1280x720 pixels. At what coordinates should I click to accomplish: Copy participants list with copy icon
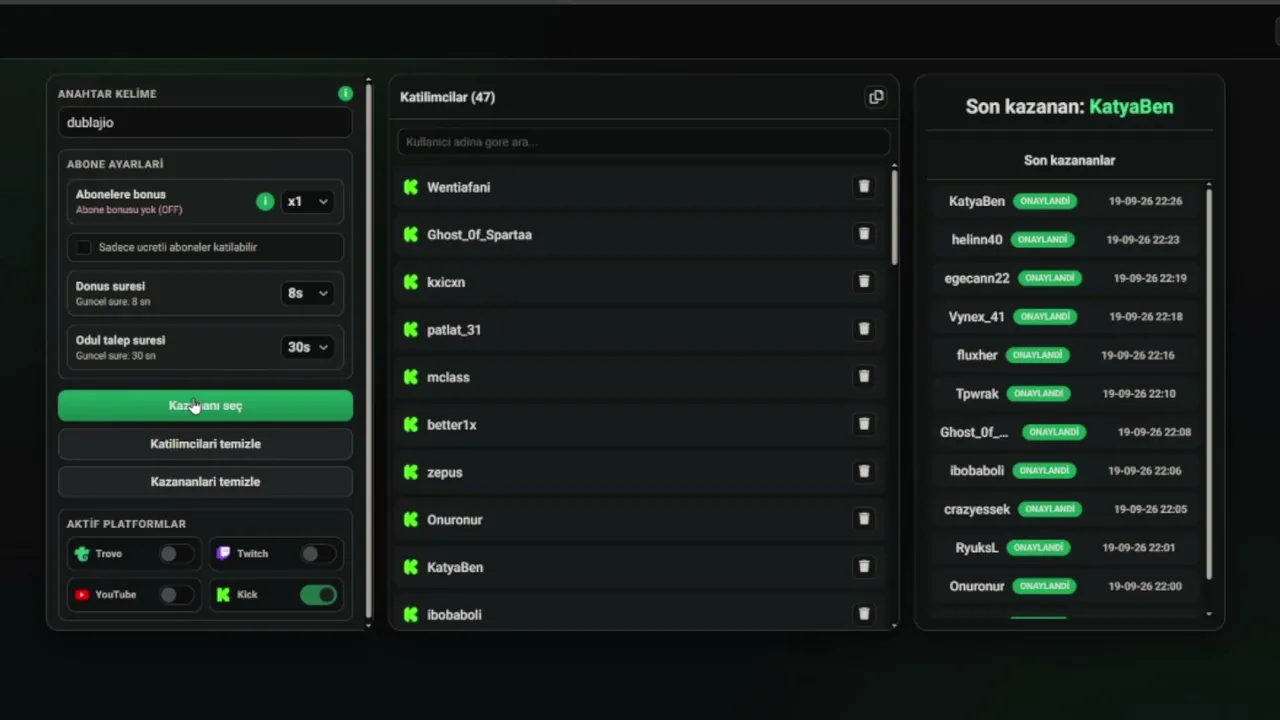[876, 97]
